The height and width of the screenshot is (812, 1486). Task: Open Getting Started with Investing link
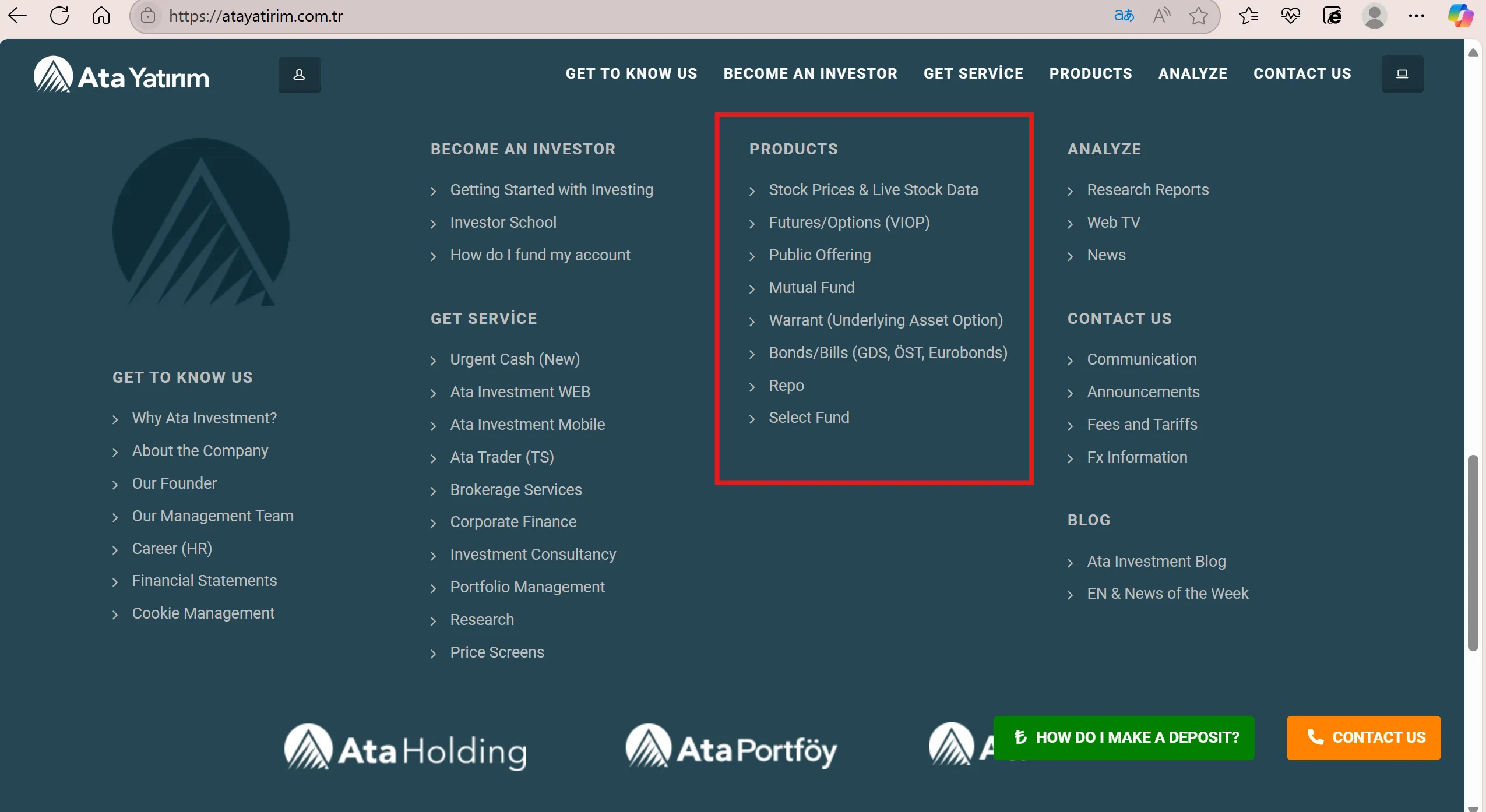[x=551, y=190]
